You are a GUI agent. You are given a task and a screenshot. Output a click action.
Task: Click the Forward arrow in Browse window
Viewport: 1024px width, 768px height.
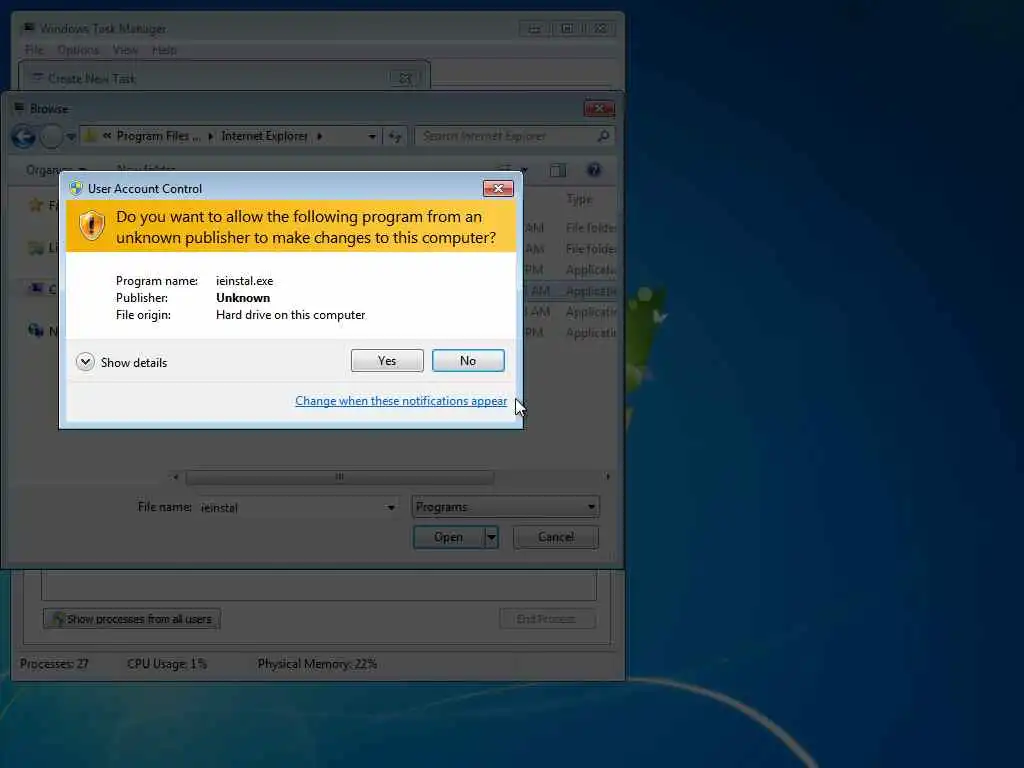tap(52, 136)
